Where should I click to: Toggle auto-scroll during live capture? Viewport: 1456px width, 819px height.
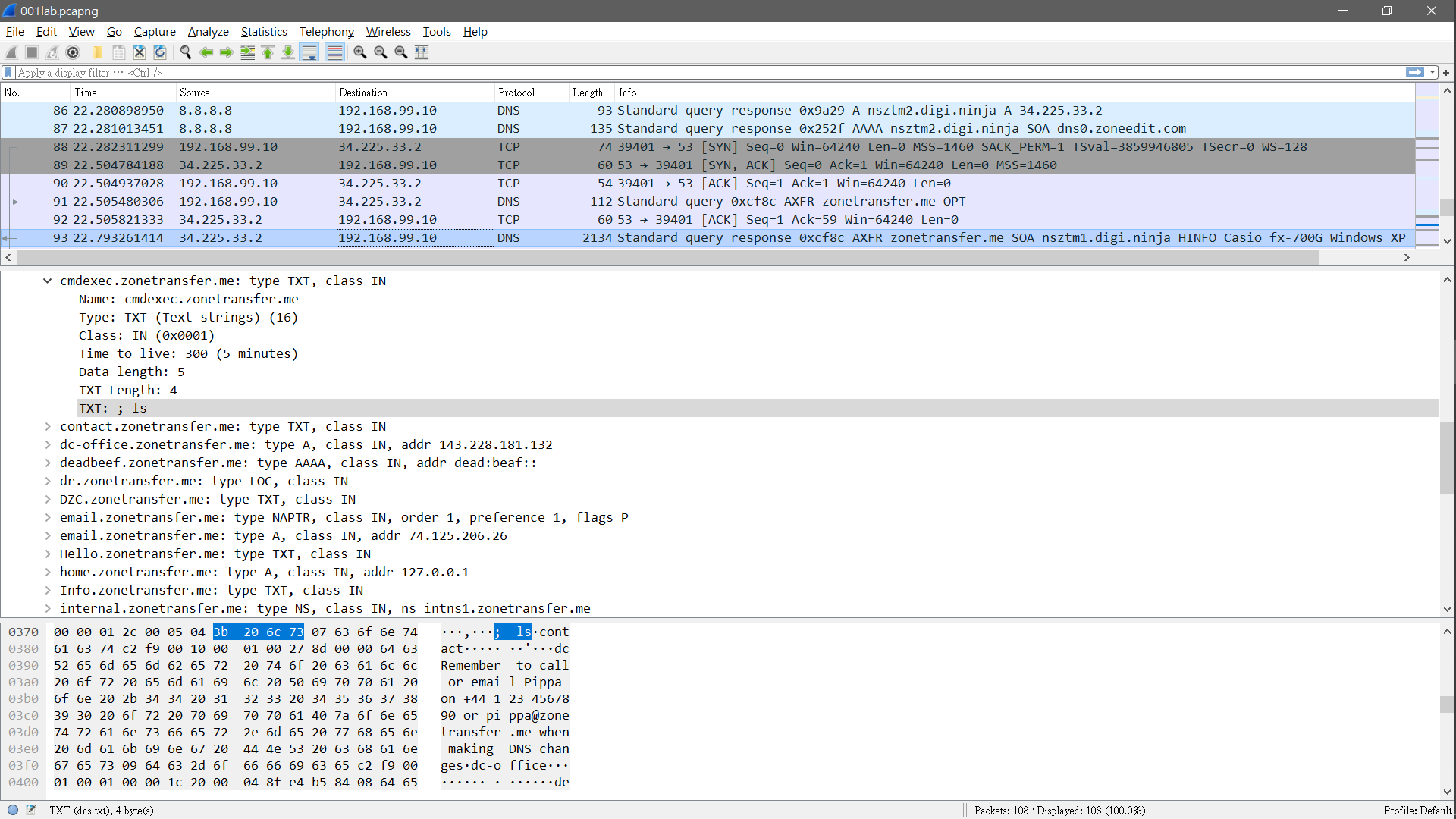tap(309, 52)
